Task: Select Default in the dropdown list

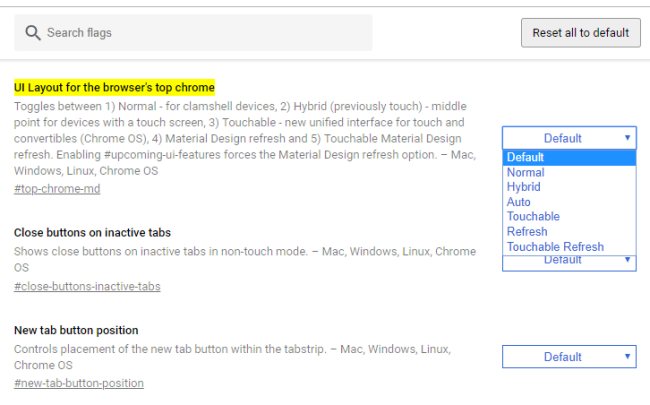Action: click(526, 157)
